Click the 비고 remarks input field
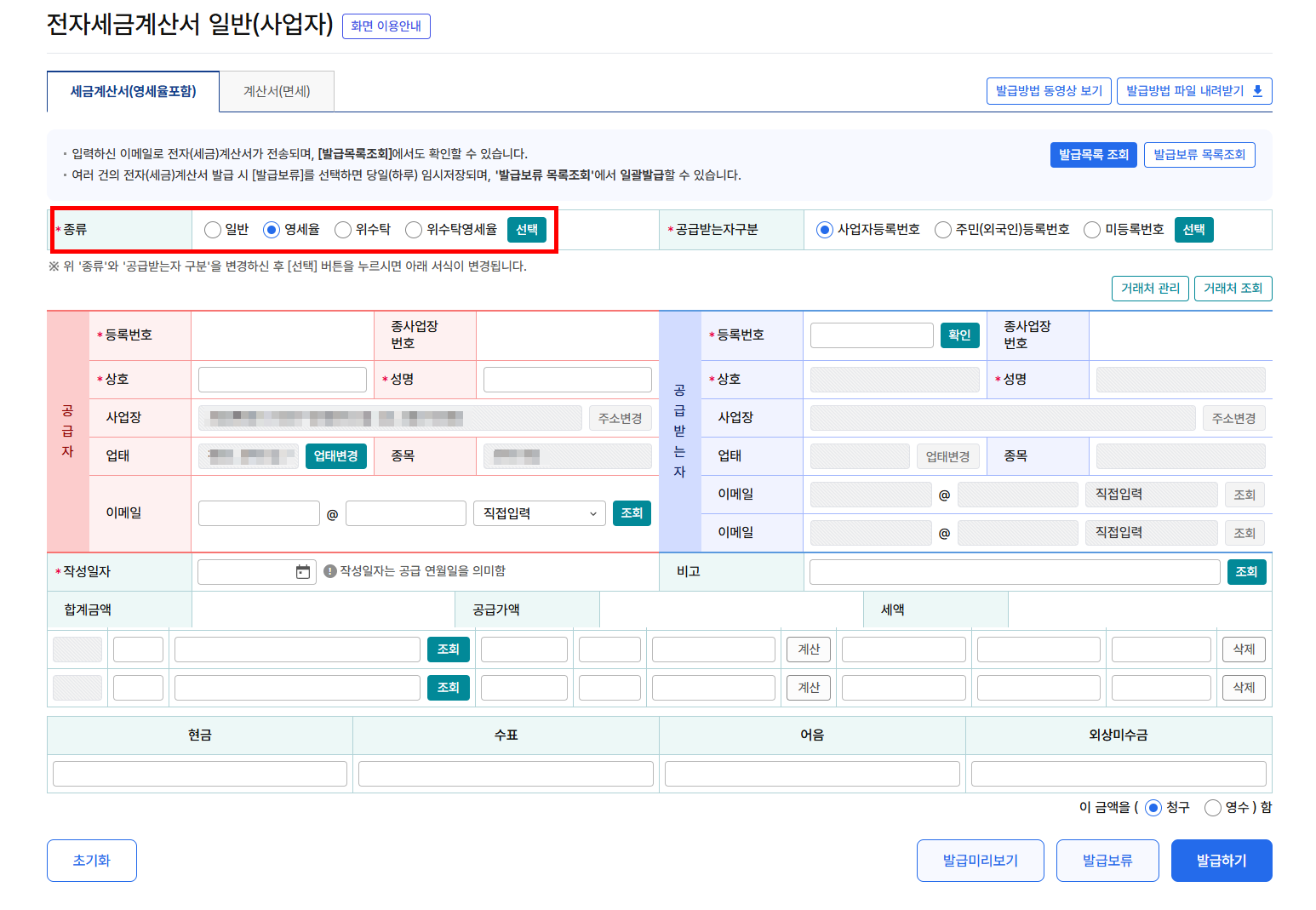 1014,572
